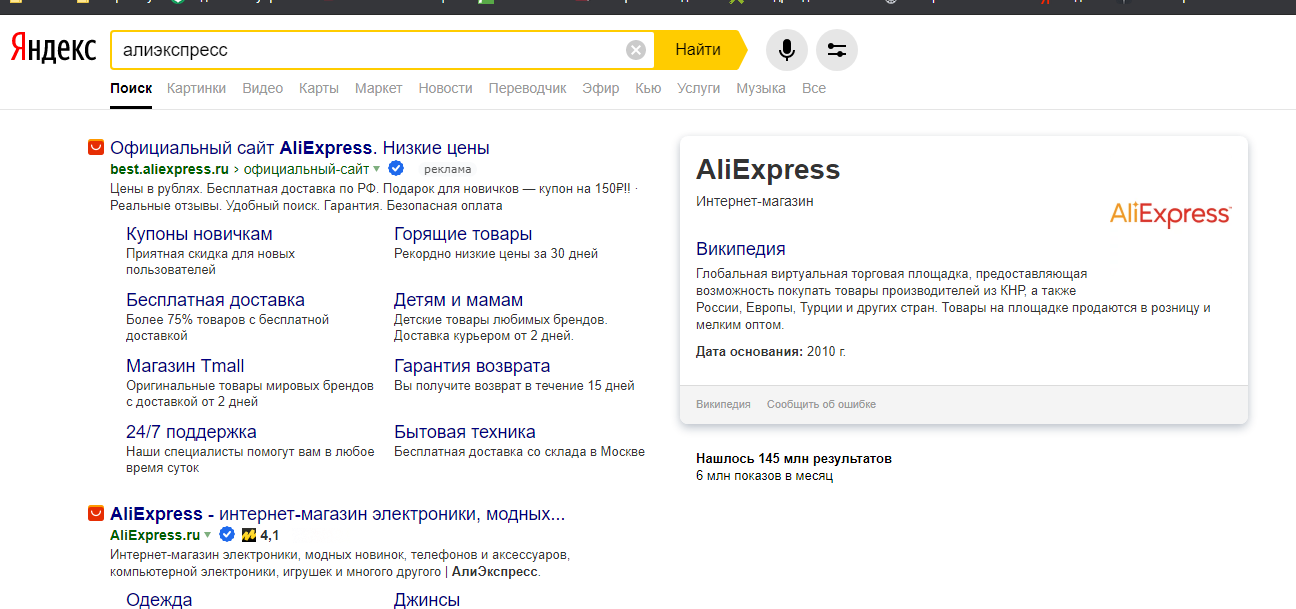The image size is (1296, 609).
Task: Open the Кью tab
Action: (x=648, y=88)
